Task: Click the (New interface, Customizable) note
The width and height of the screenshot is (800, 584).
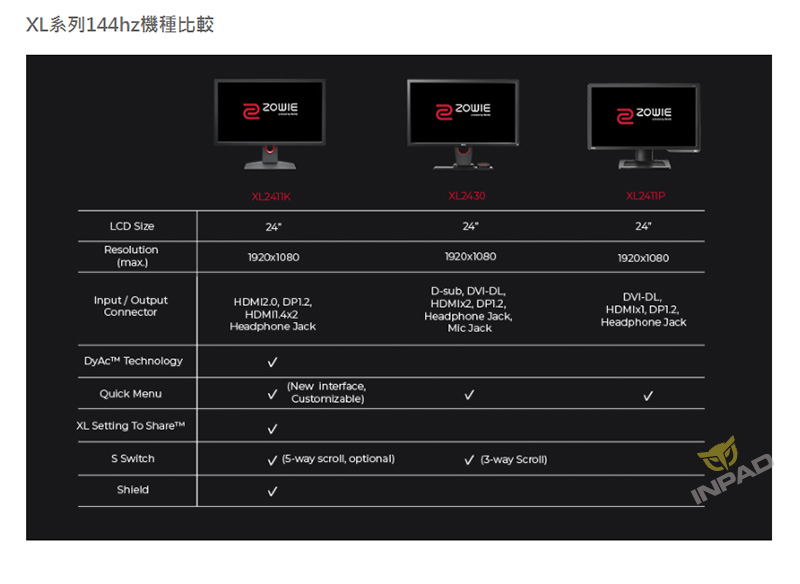Action: 327,393
